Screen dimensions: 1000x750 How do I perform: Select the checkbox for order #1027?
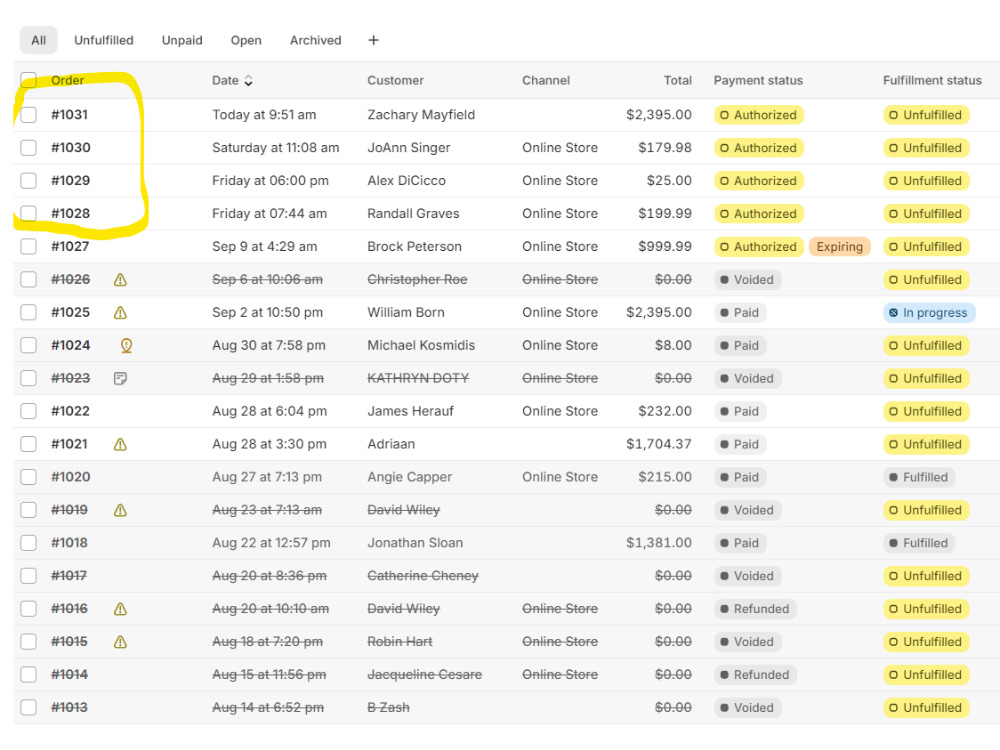(28, 246)
